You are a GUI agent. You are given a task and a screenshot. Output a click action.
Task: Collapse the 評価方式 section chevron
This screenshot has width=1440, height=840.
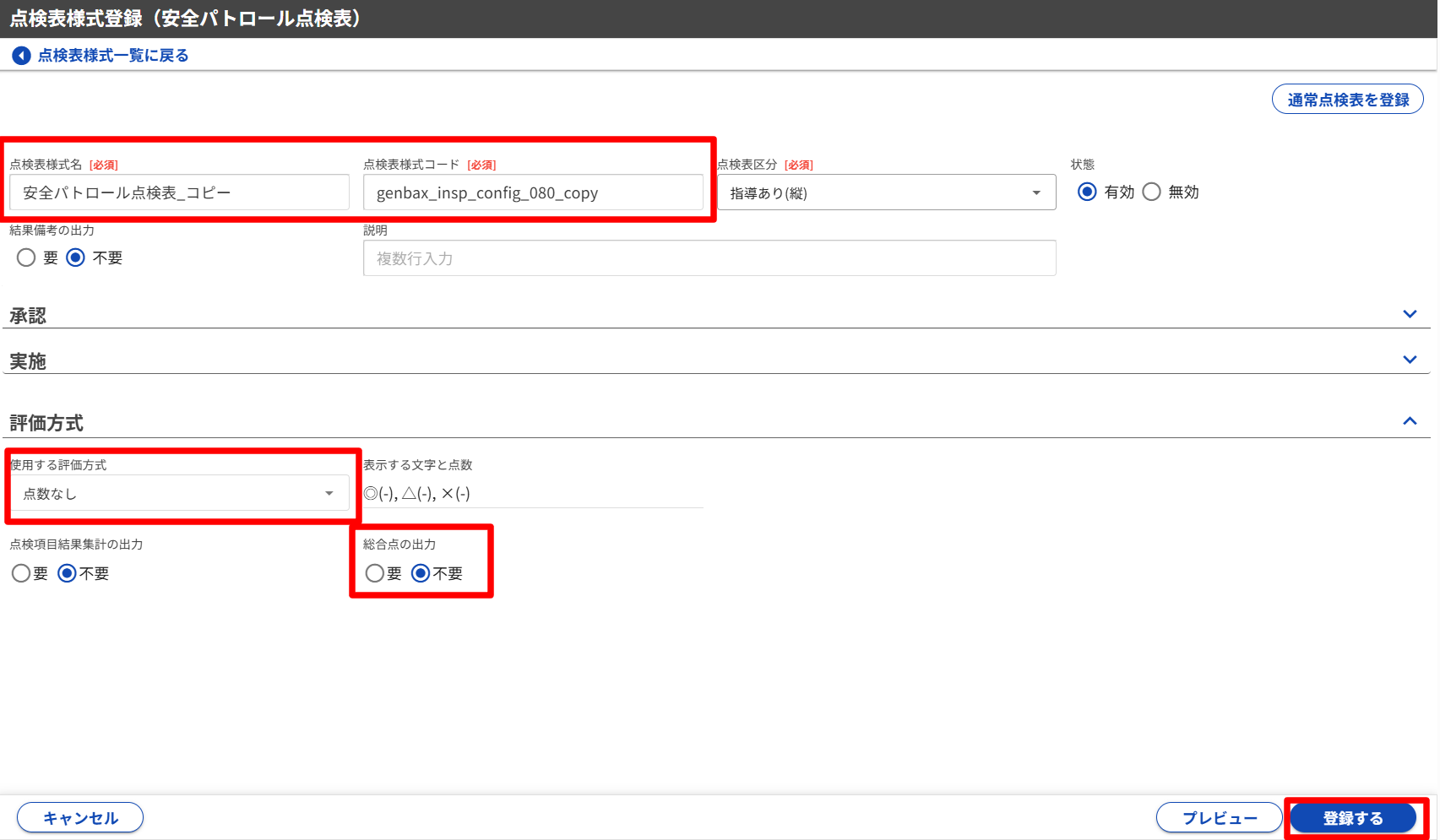click(1410, 420)
